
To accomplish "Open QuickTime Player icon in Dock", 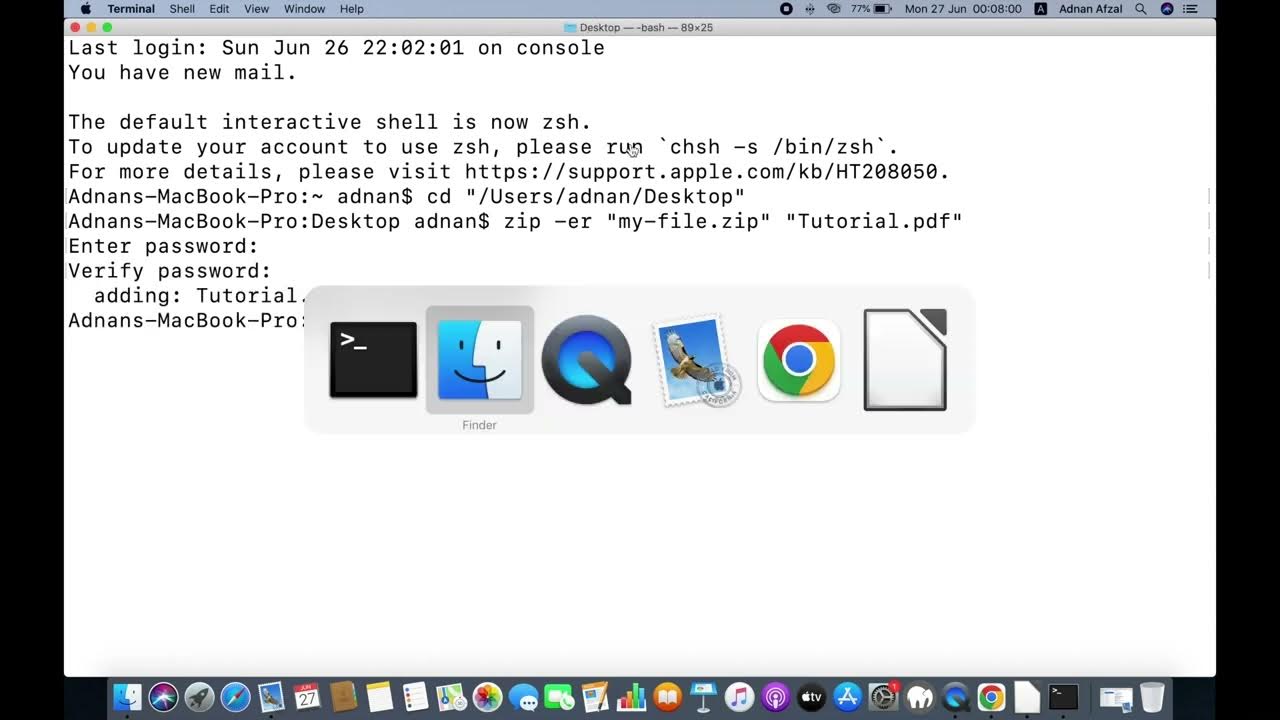I will [955, 697].
